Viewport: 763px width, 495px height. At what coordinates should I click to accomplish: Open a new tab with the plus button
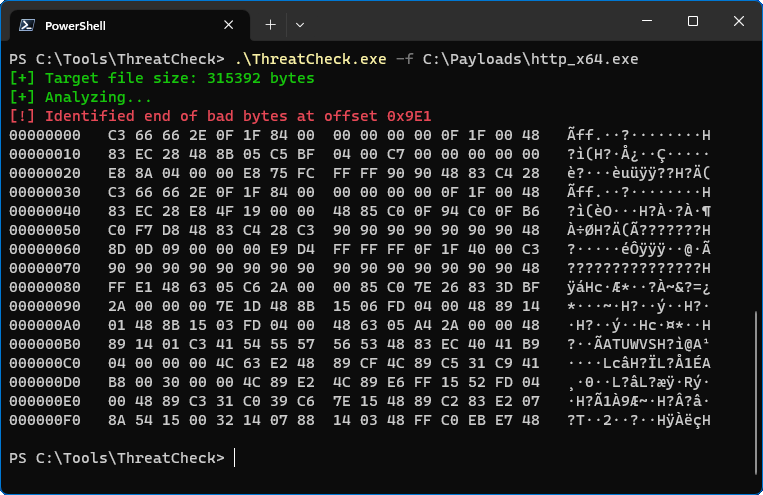tap(270, 24)
